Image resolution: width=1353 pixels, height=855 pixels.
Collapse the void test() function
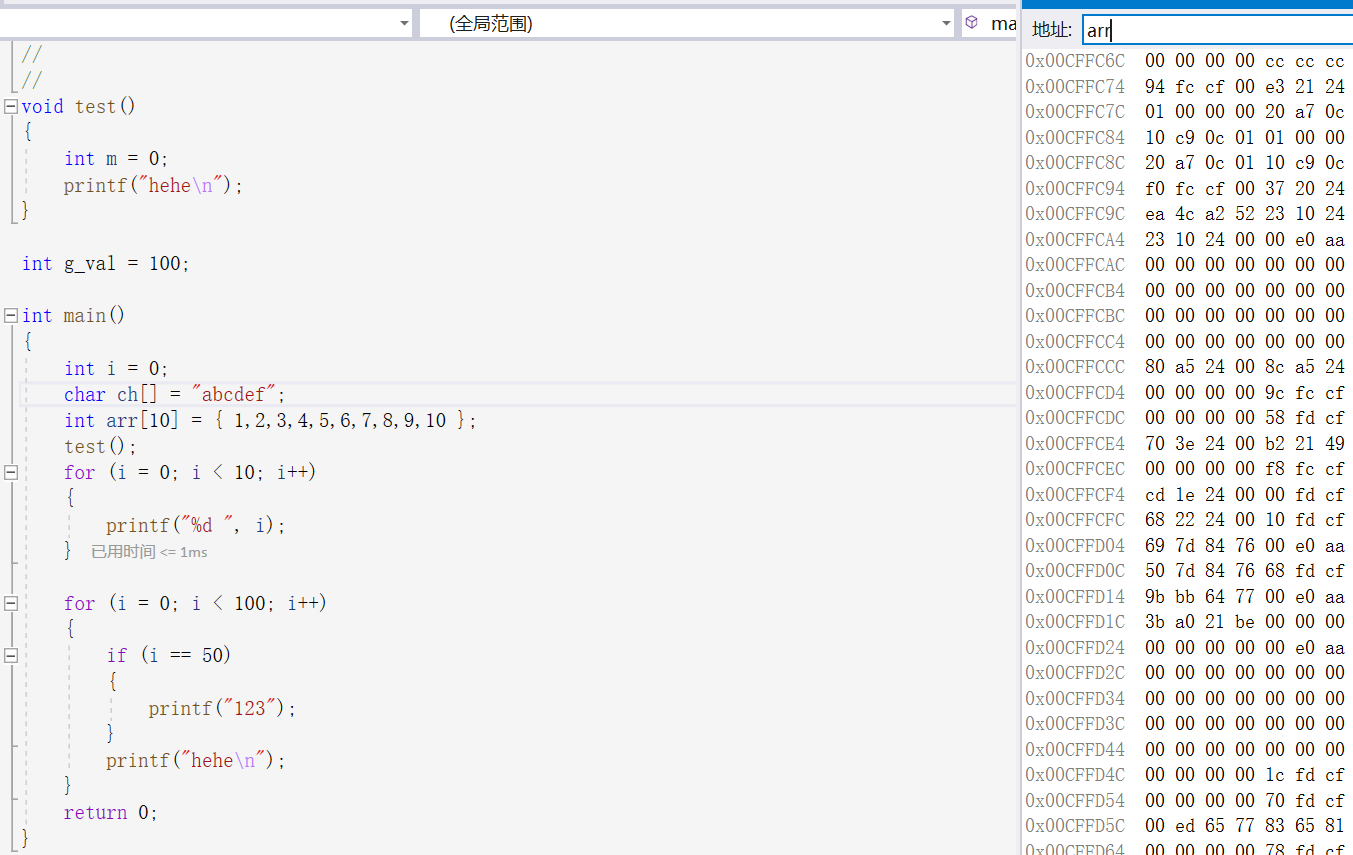coord(10,106)
